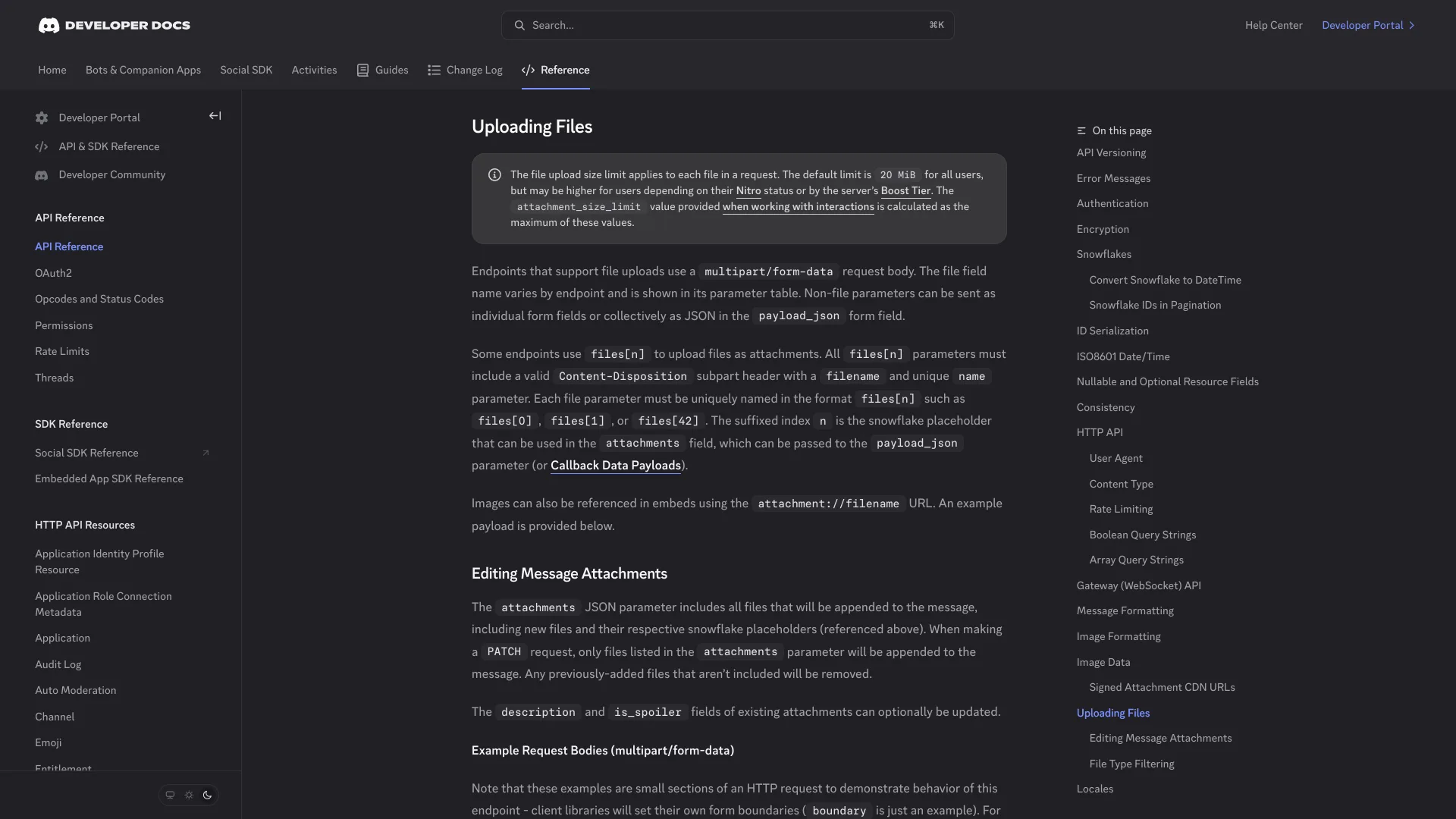The image size is (1456, 819).
Task: Open Application Role Connection Metadata resource
Action: 103,604
